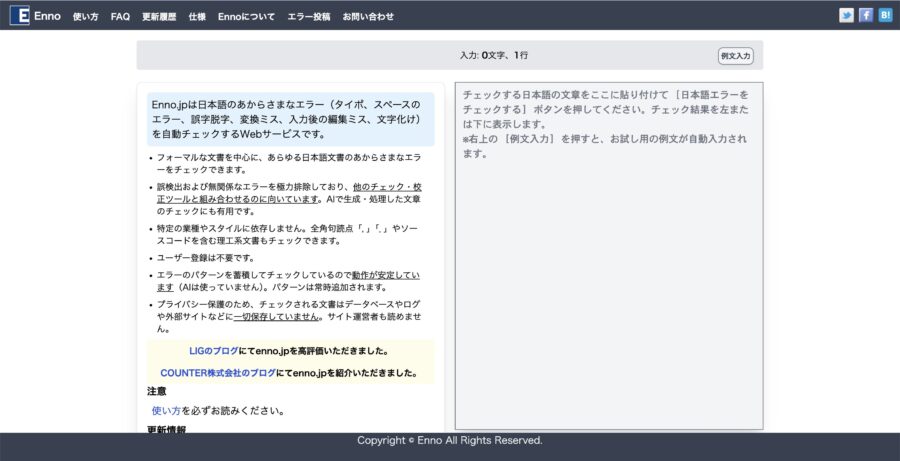Click the 入力: 0文字、1行 counter text
This screenshot has height=461, width=900.
pos(494,55)
